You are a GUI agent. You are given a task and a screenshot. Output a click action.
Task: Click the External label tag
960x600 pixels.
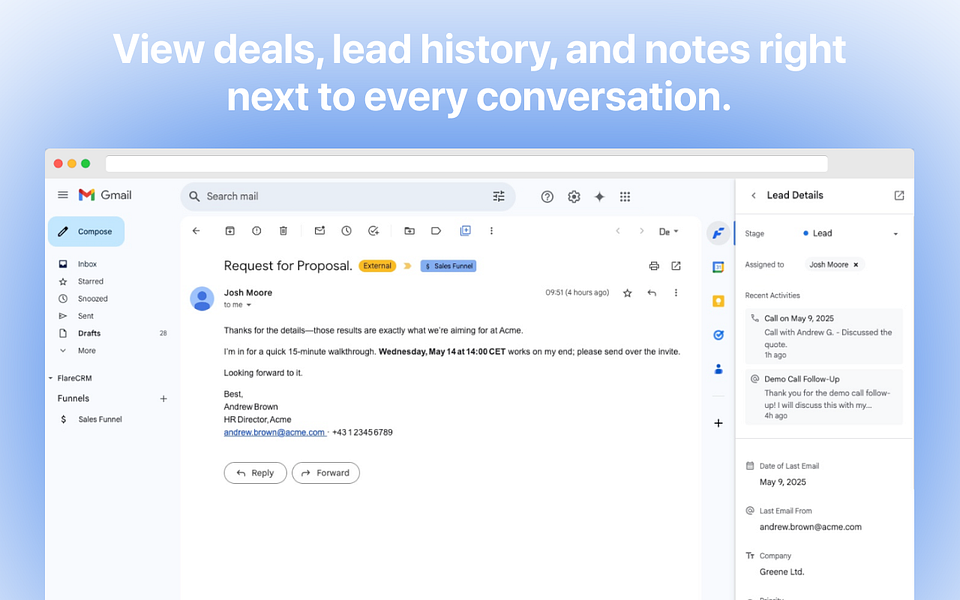[x=377, y=266]
